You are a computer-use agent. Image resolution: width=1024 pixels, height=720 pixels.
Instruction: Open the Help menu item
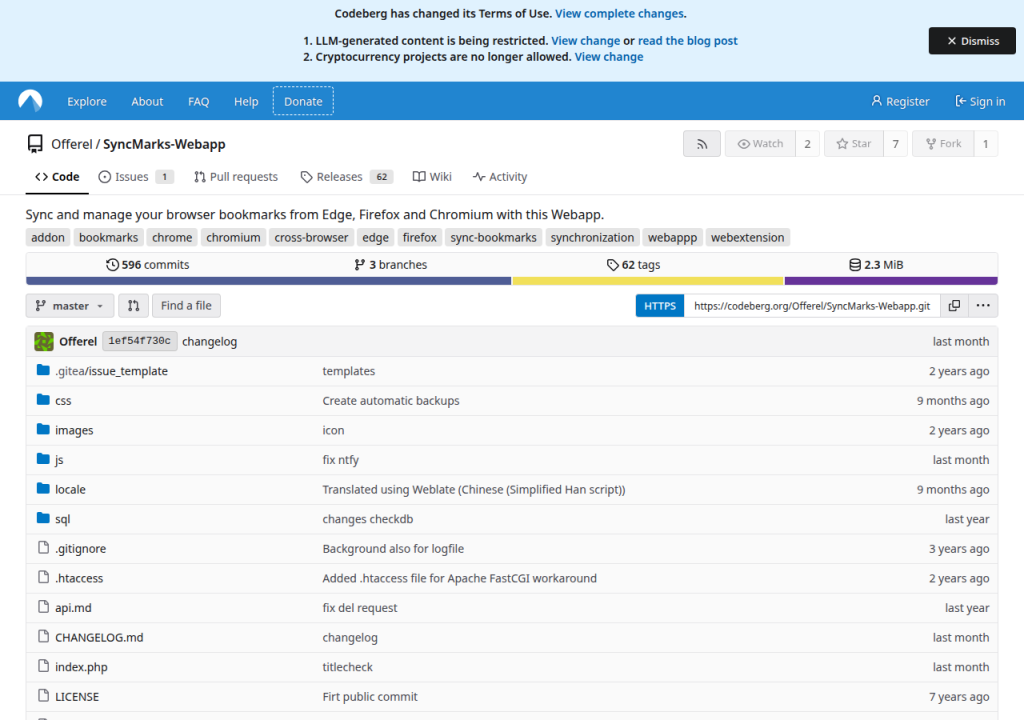coord(246,101)
